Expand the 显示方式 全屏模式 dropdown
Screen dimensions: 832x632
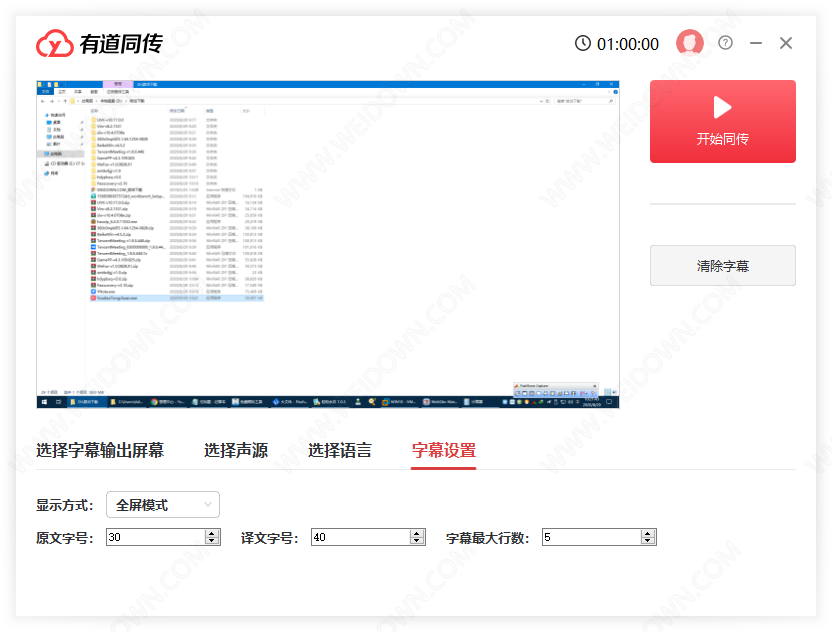coord(163,505)
